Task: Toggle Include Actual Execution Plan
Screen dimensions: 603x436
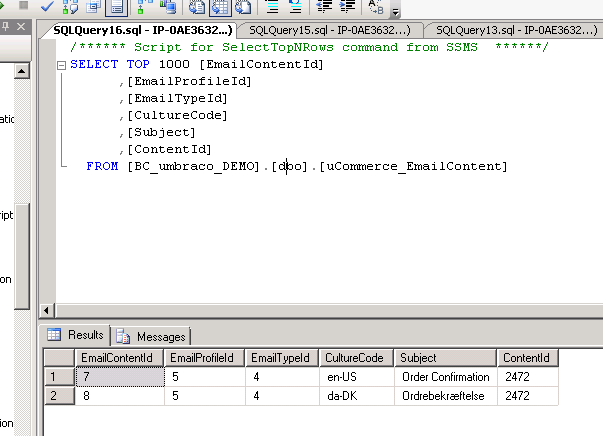Action: (143, 7)
